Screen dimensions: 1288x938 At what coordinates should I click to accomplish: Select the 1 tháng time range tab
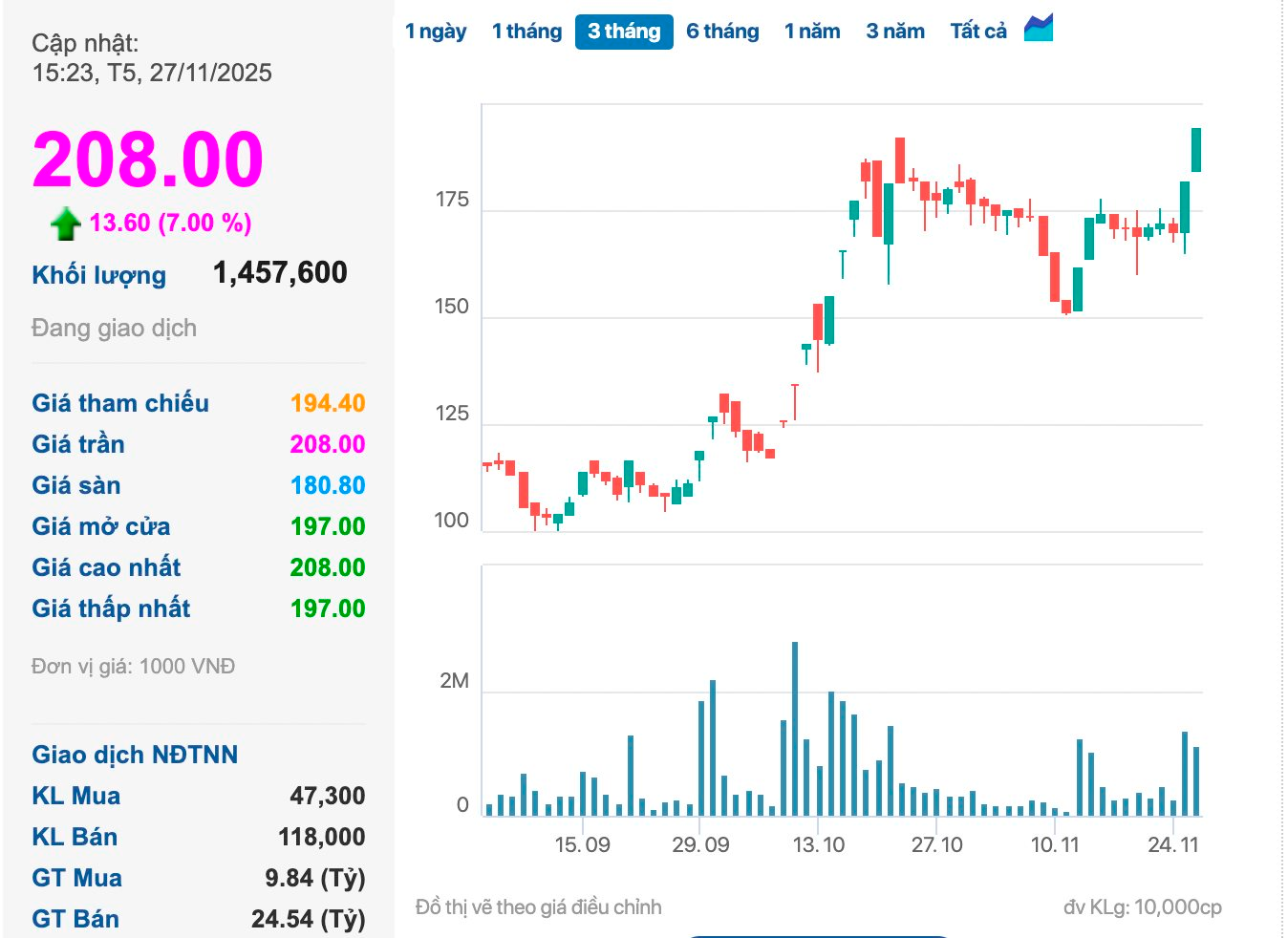point(526,32)
